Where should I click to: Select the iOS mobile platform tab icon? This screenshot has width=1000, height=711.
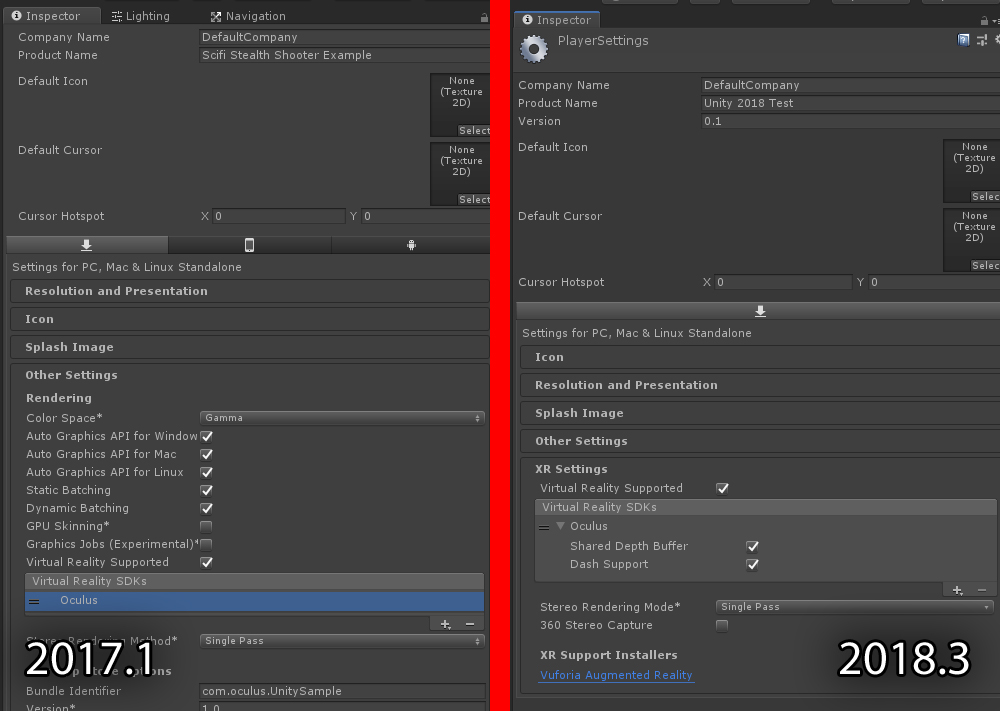coord(249,245)
